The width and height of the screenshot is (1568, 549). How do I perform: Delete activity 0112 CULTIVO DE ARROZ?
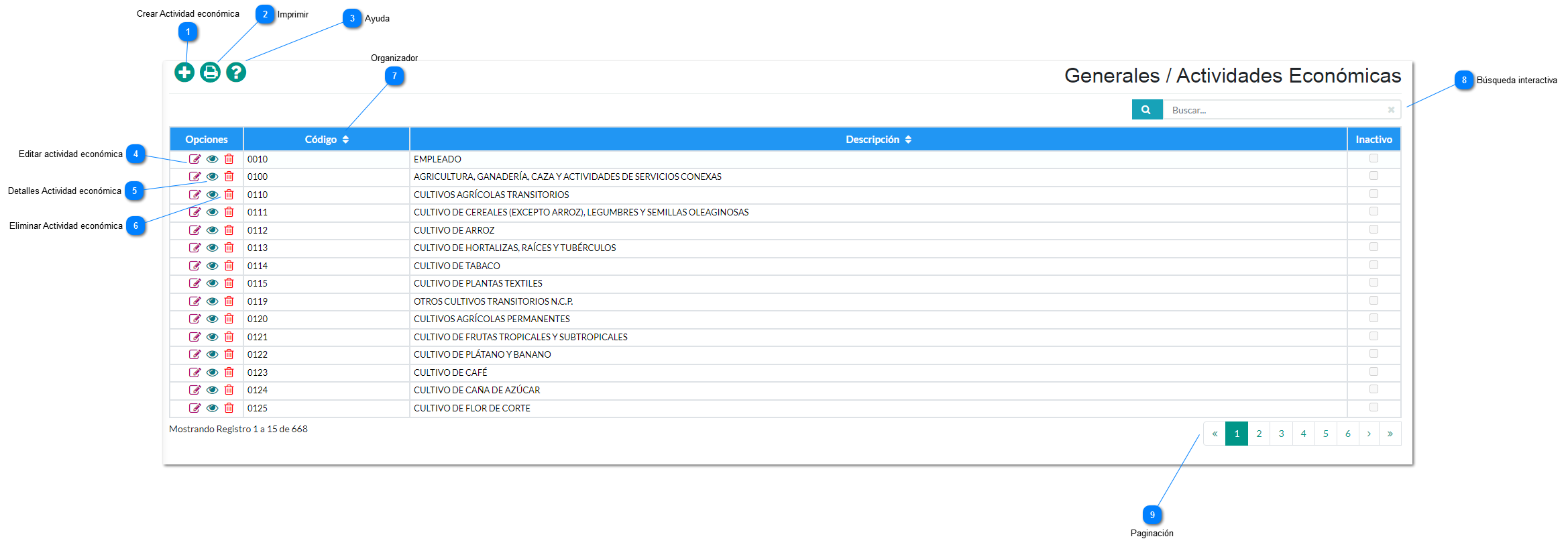pos(229,230)
